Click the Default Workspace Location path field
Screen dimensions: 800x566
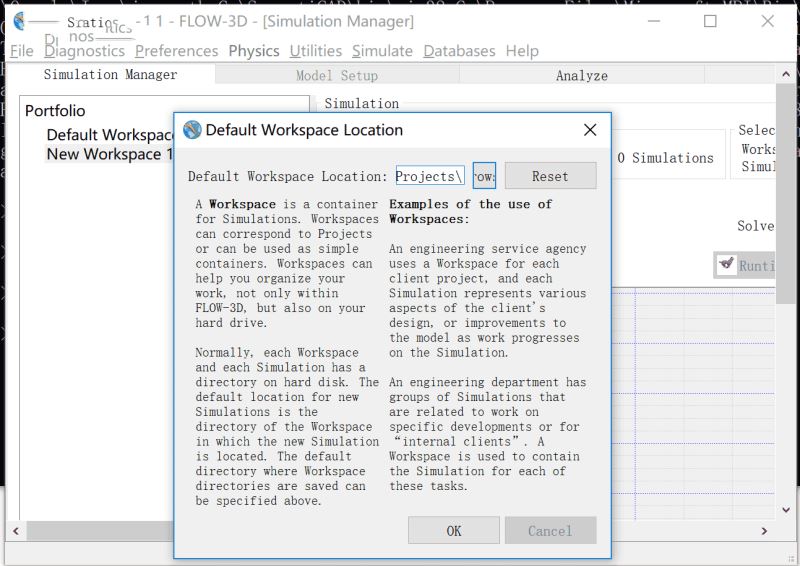(430, 176)
